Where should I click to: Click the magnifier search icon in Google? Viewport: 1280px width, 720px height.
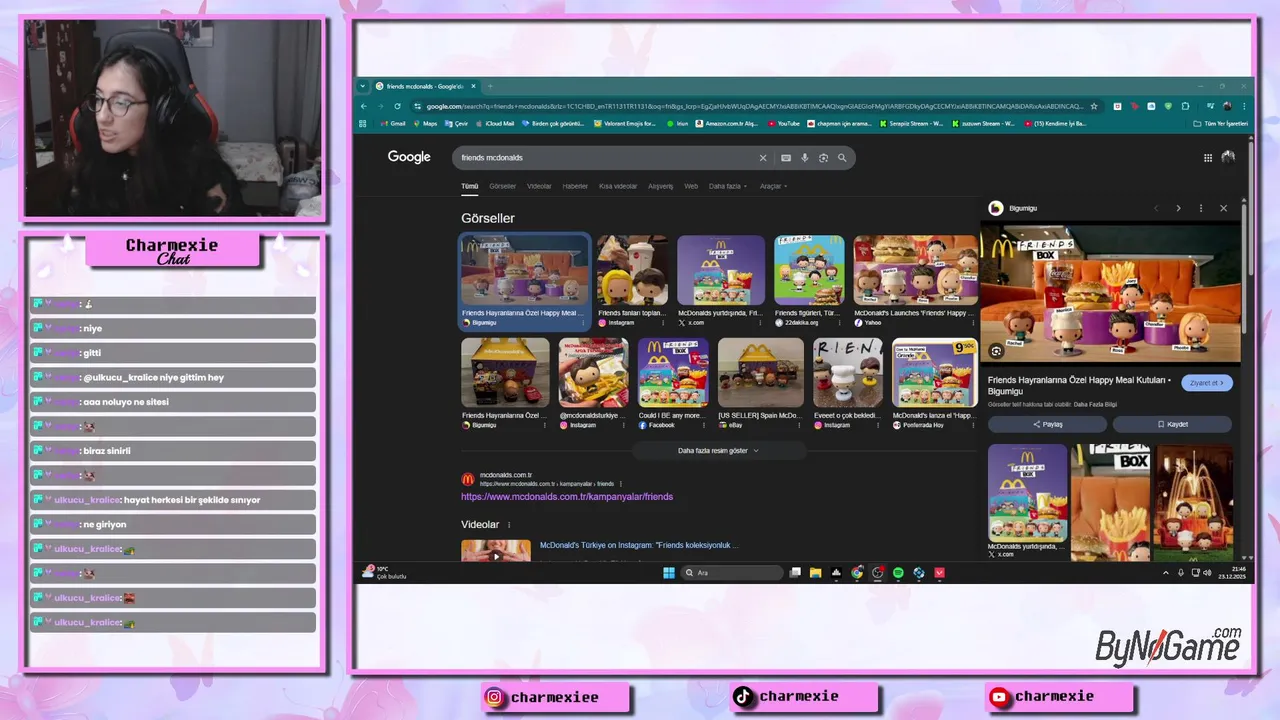point(842,158)
